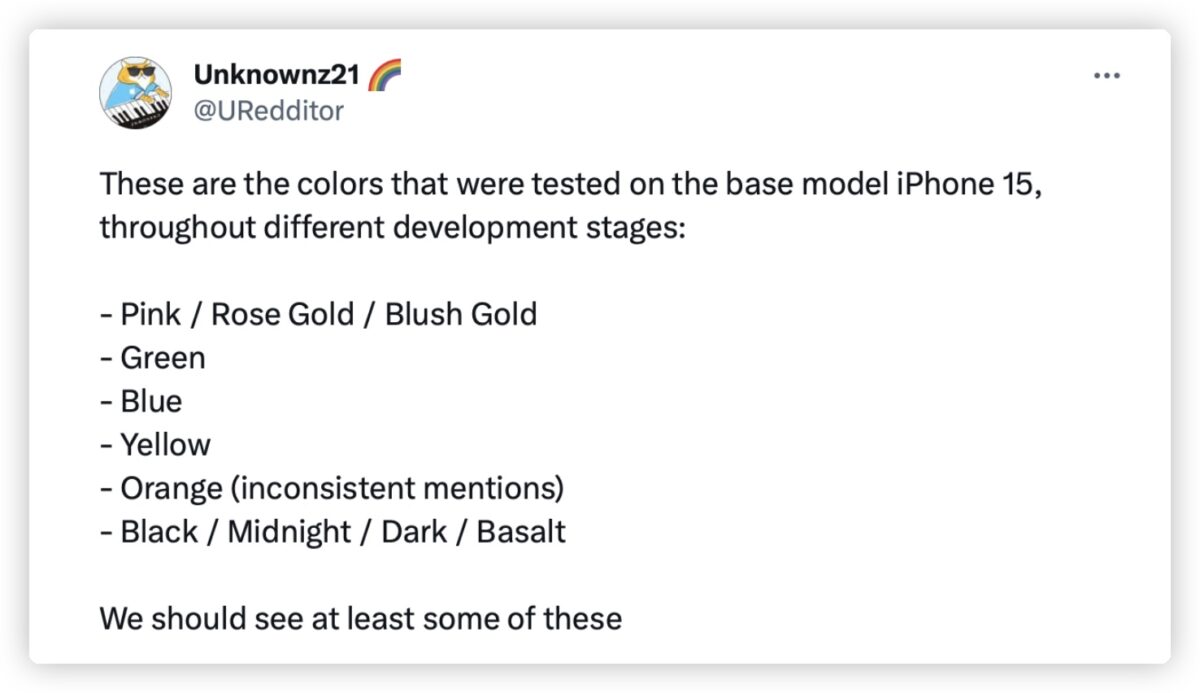Open the three-dot more options menu

point(1106,76)
